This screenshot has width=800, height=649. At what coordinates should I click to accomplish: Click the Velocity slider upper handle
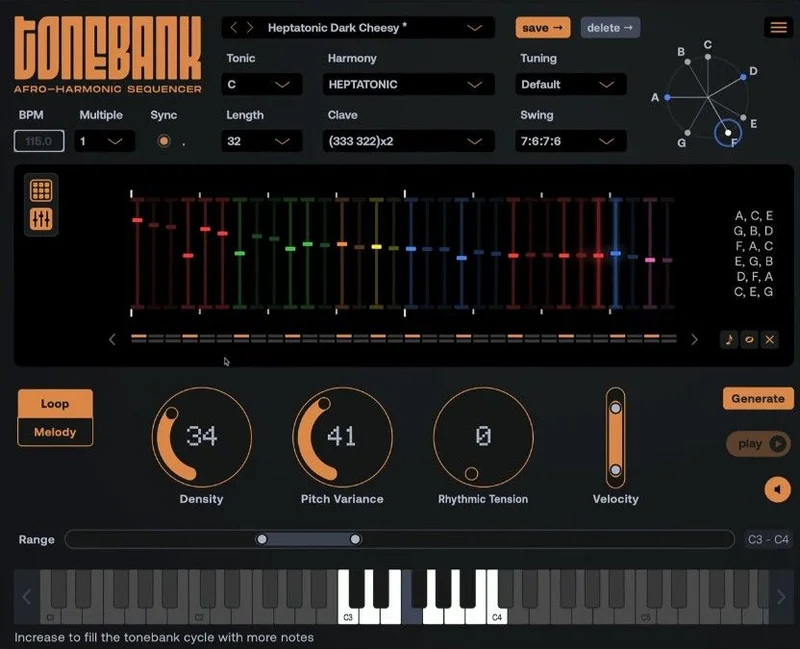pyautogui.click(x=615, y=408)
